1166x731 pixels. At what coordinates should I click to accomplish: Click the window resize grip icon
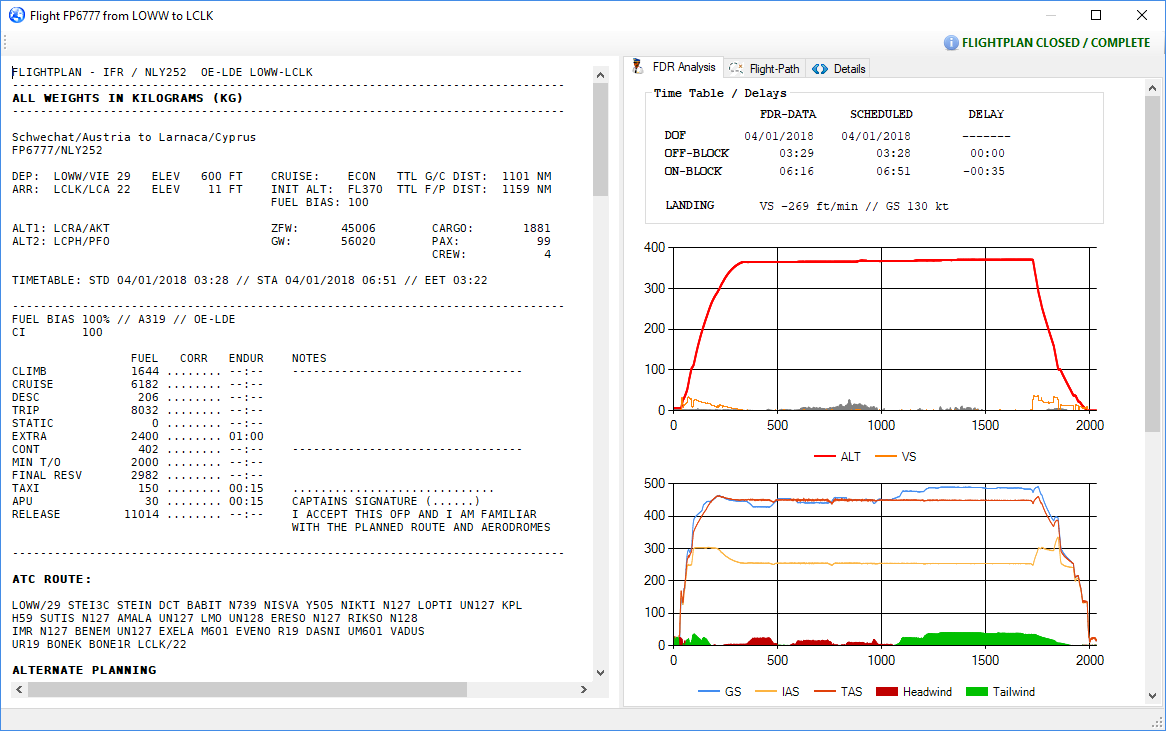point(1157,722)
